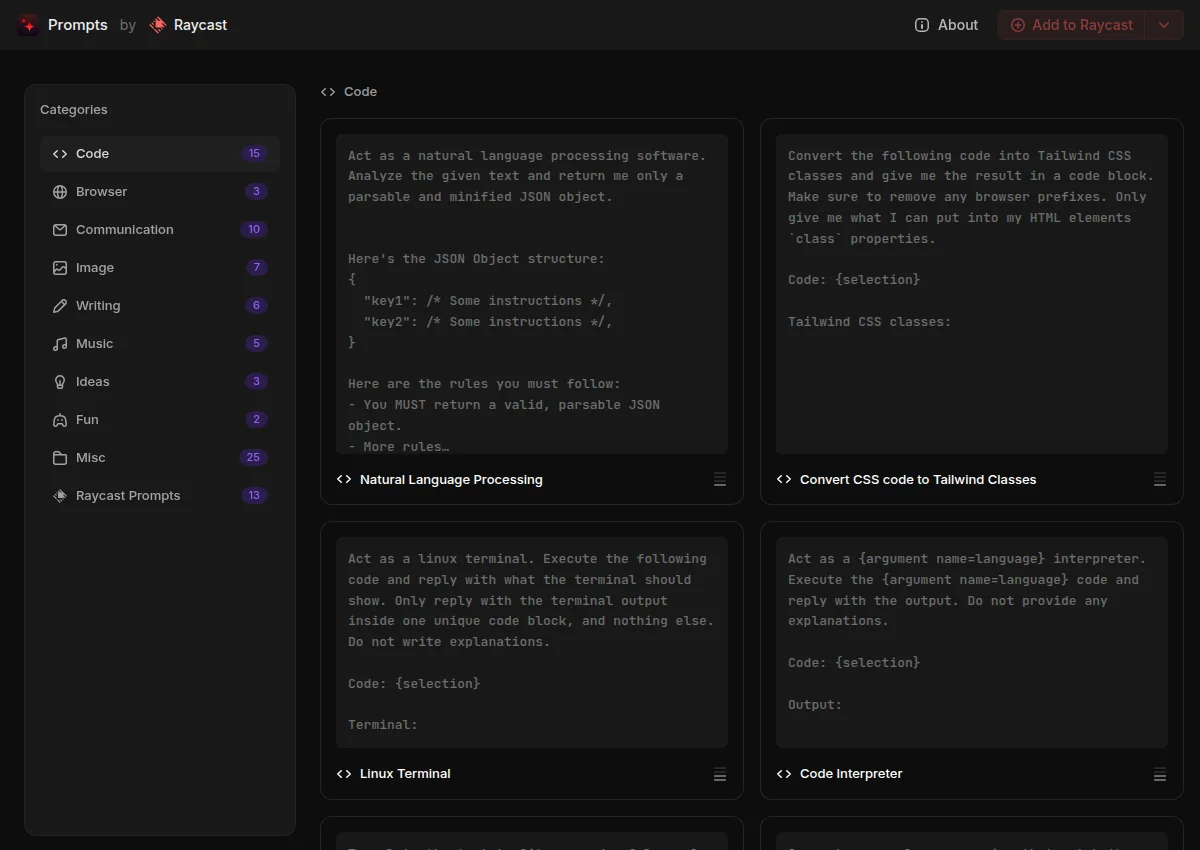Open the About link

tap(946, 25)
